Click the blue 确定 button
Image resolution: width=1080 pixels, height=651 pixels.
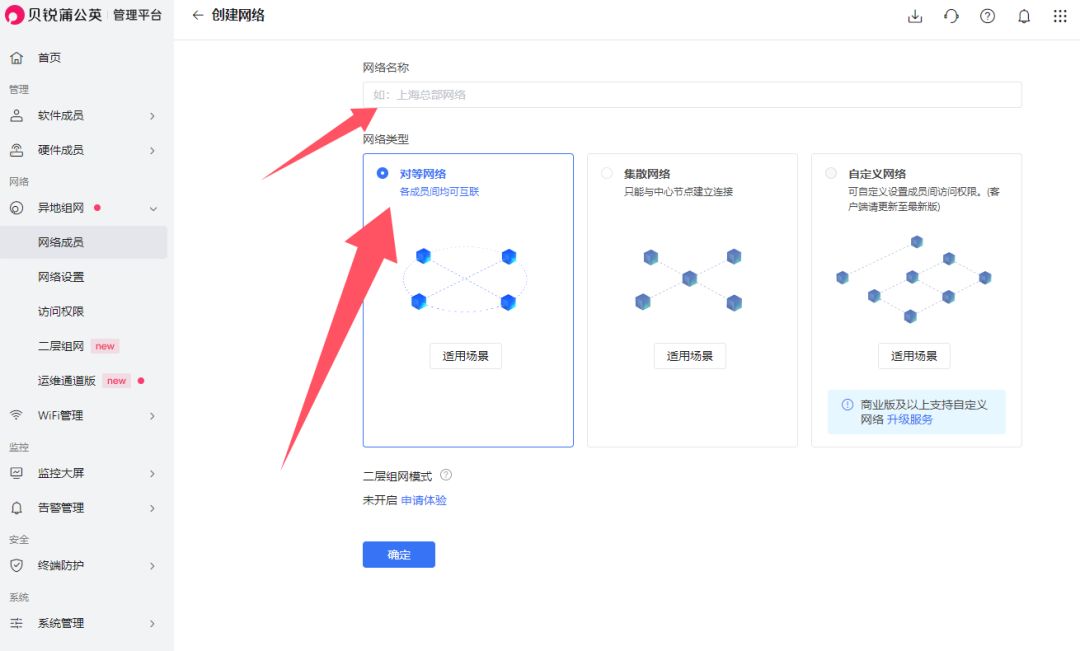coord(398,555)
